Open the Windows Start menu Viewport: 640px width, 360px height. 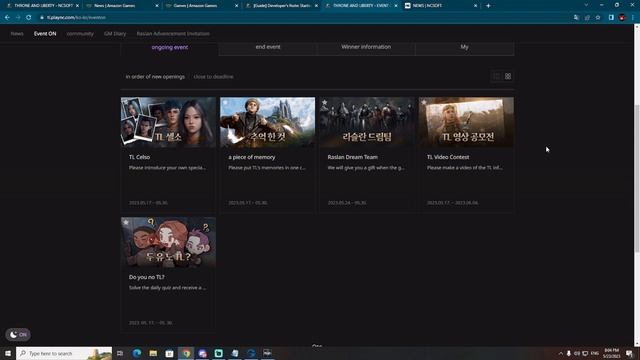[8, 353]
